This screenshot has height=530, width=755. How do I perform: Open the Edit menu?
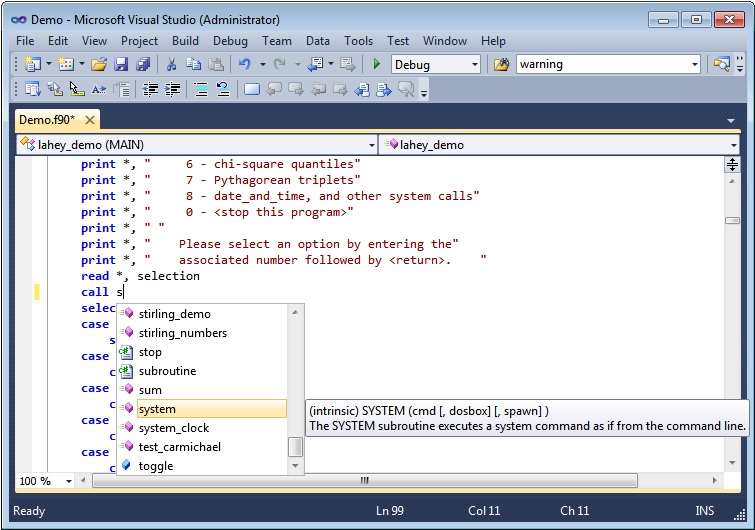click(58, 41)
